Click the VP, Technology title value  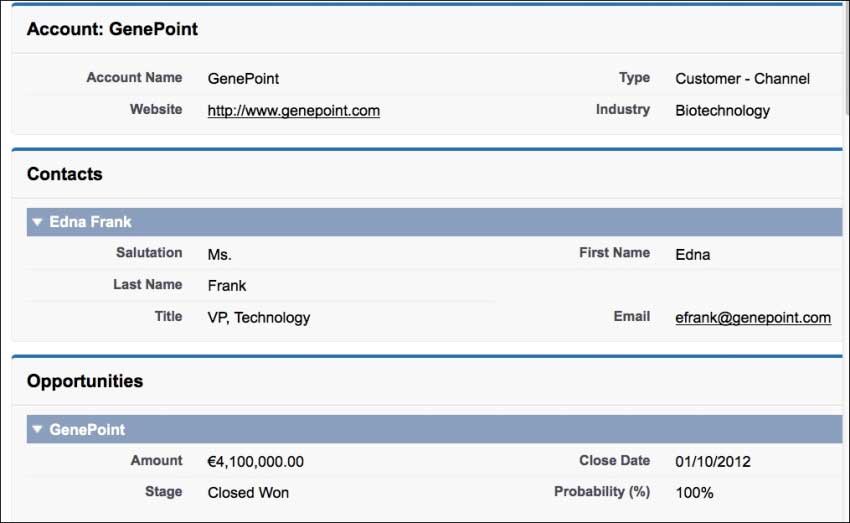coord(259,318)
